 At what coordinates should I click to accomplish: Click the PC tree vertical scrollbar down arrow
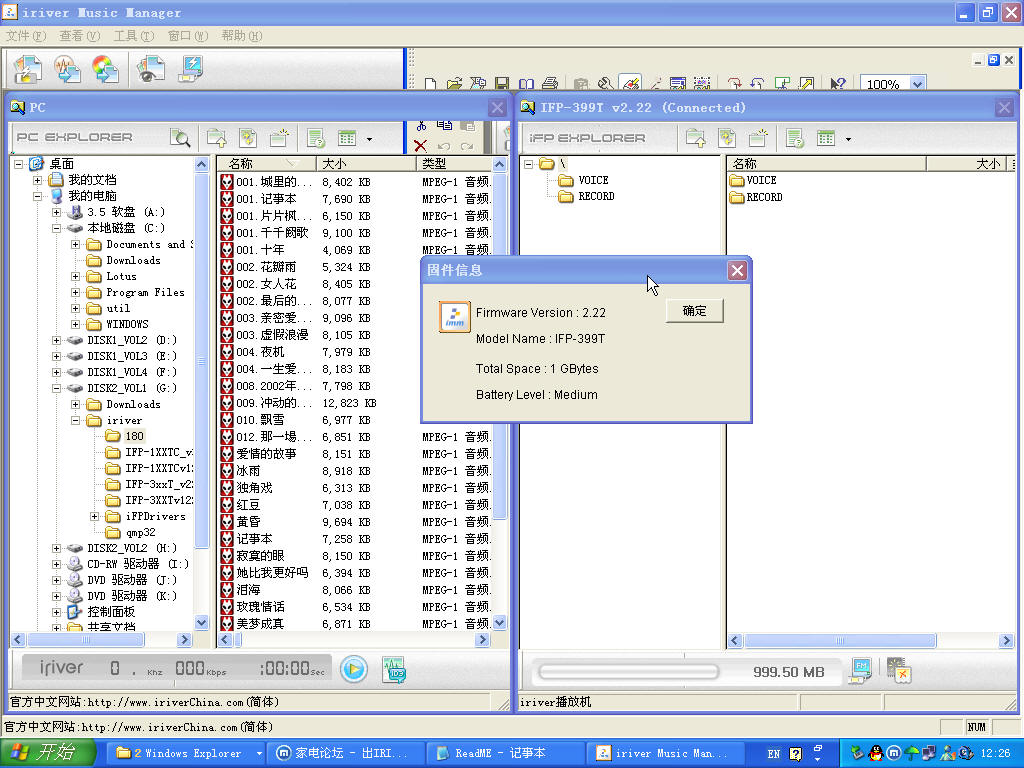[201, 622]
